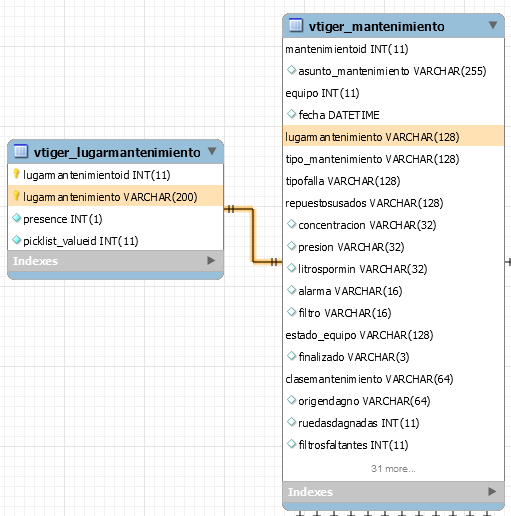Click the picklist_valueid column diamond icon

16,240
